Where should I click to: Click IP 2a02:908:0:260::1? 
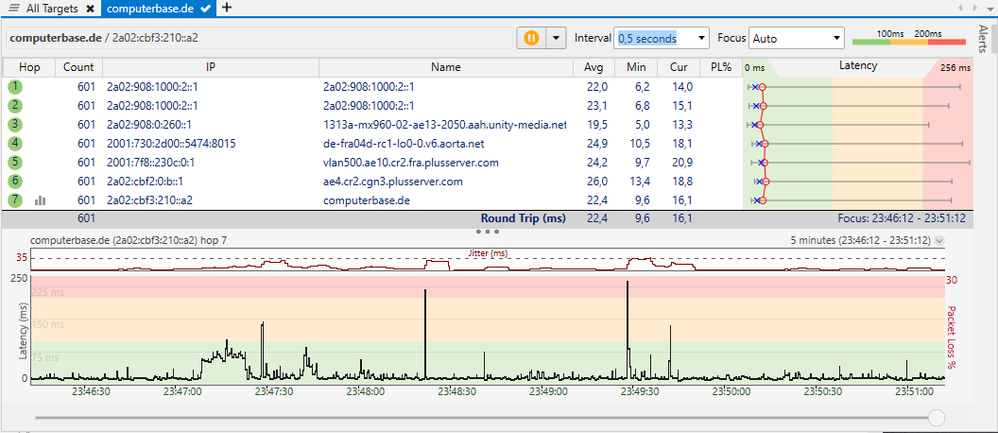pos(149,125)
